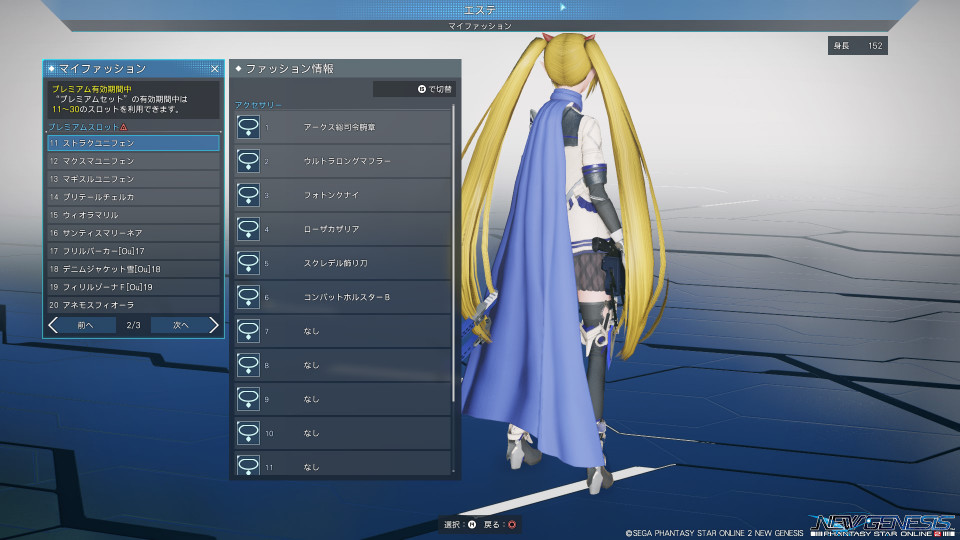Click the red warning icon beside プレミアムスロット
This screenshot has width=960, height=540.
click(124, 127)
